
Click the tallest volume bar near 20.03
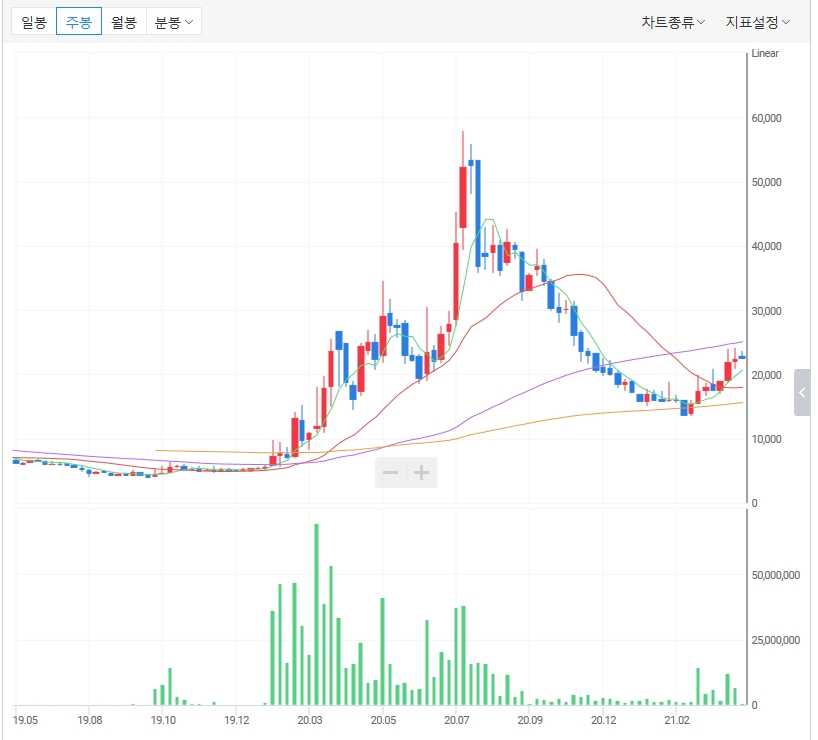point(316,614)
